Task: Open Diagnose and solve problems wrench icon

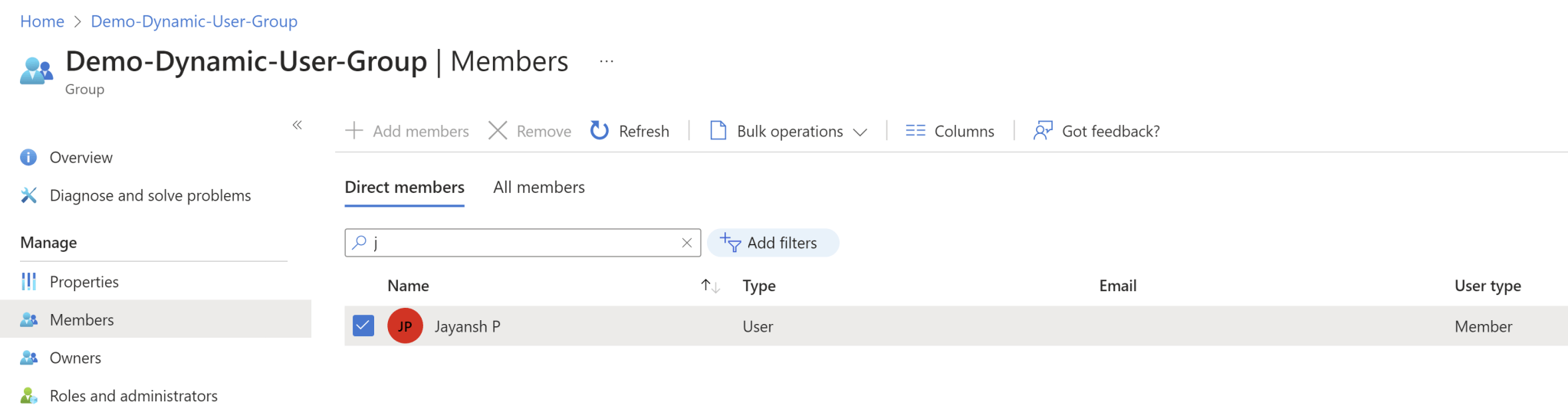Action: (x=28, y=195)
